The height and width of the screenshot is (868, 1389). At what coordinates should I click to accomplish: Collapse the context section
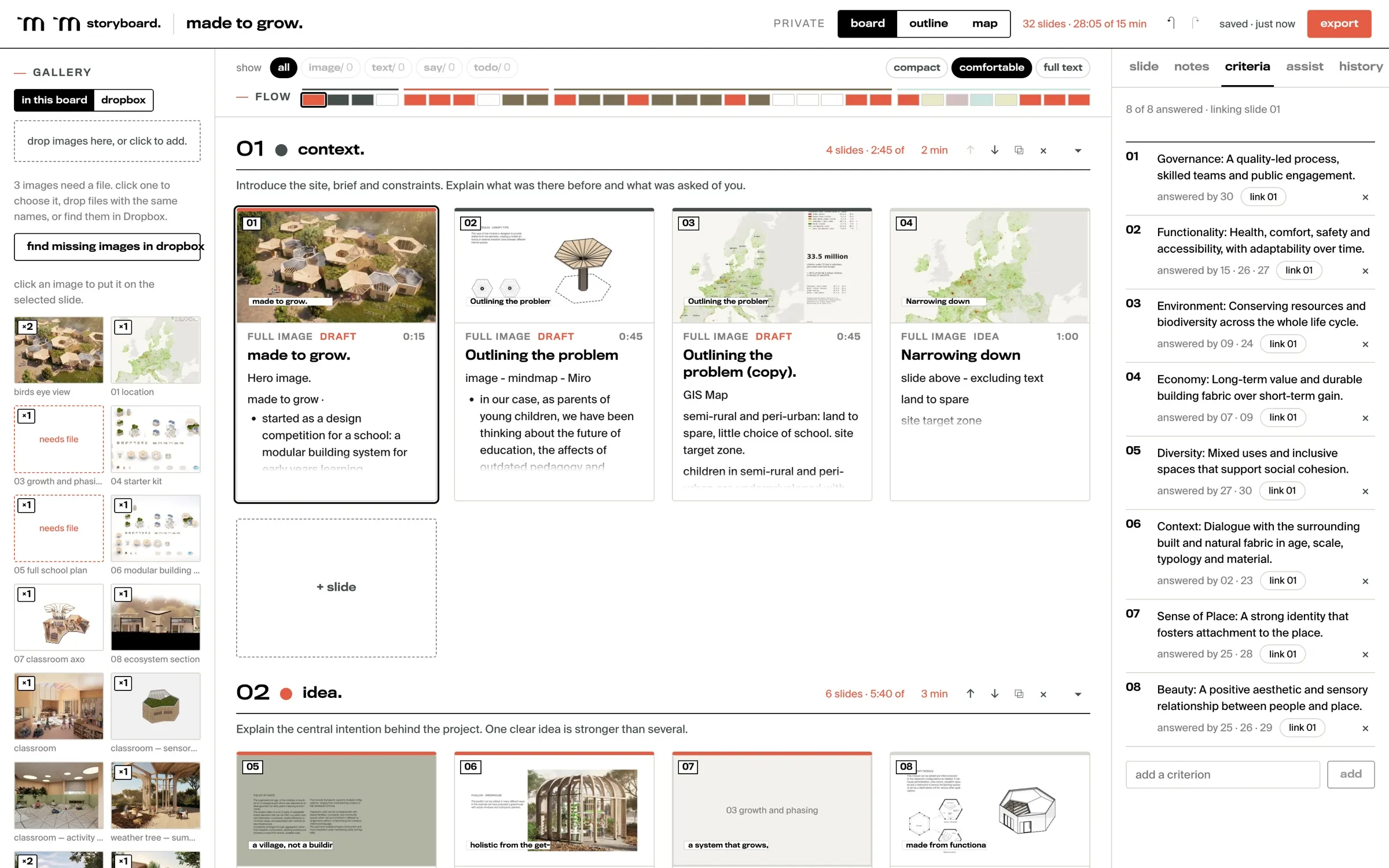(1078, 150)
